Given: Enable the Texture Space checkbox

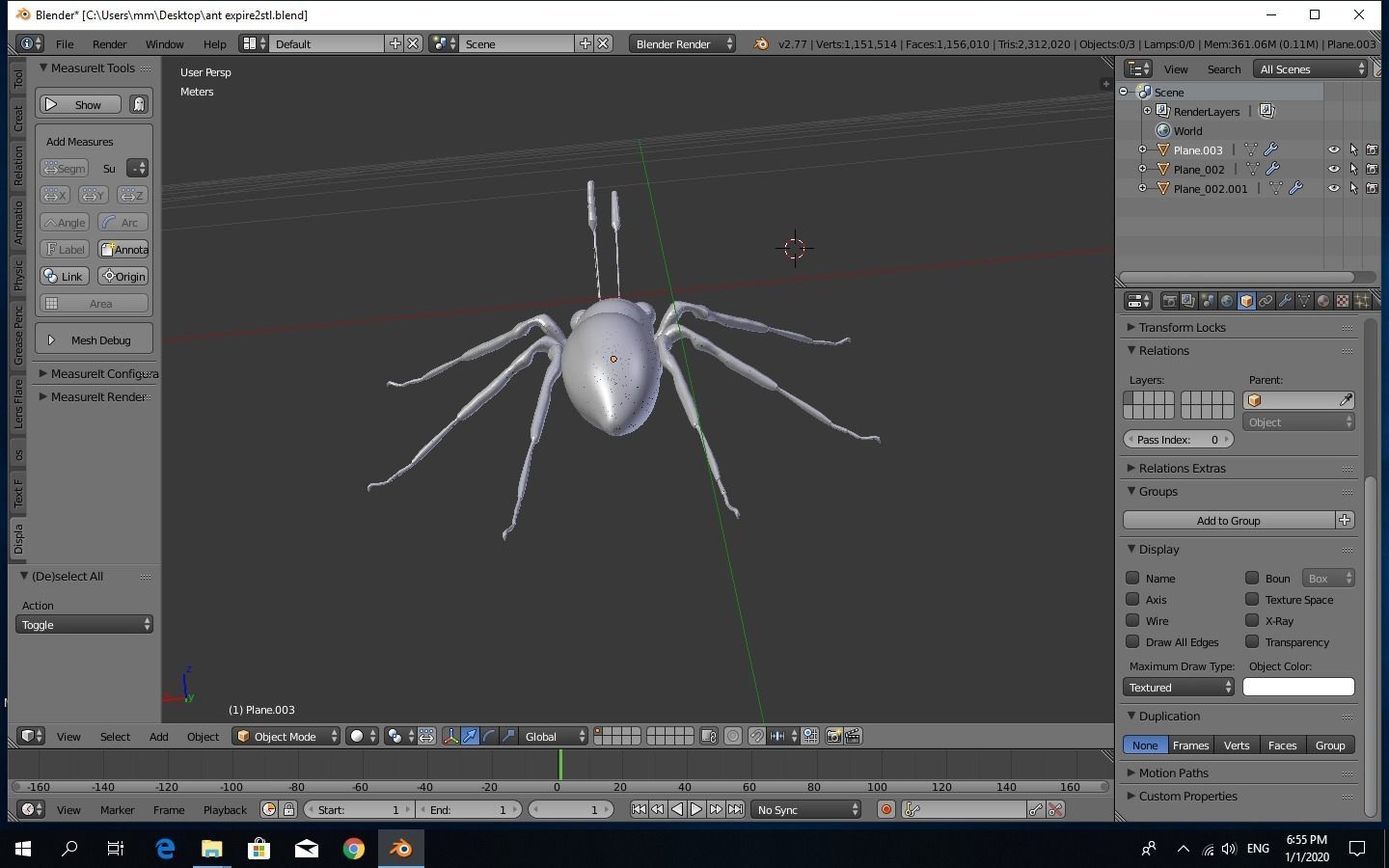Looking at the screenshot, I should point(1252,599).
